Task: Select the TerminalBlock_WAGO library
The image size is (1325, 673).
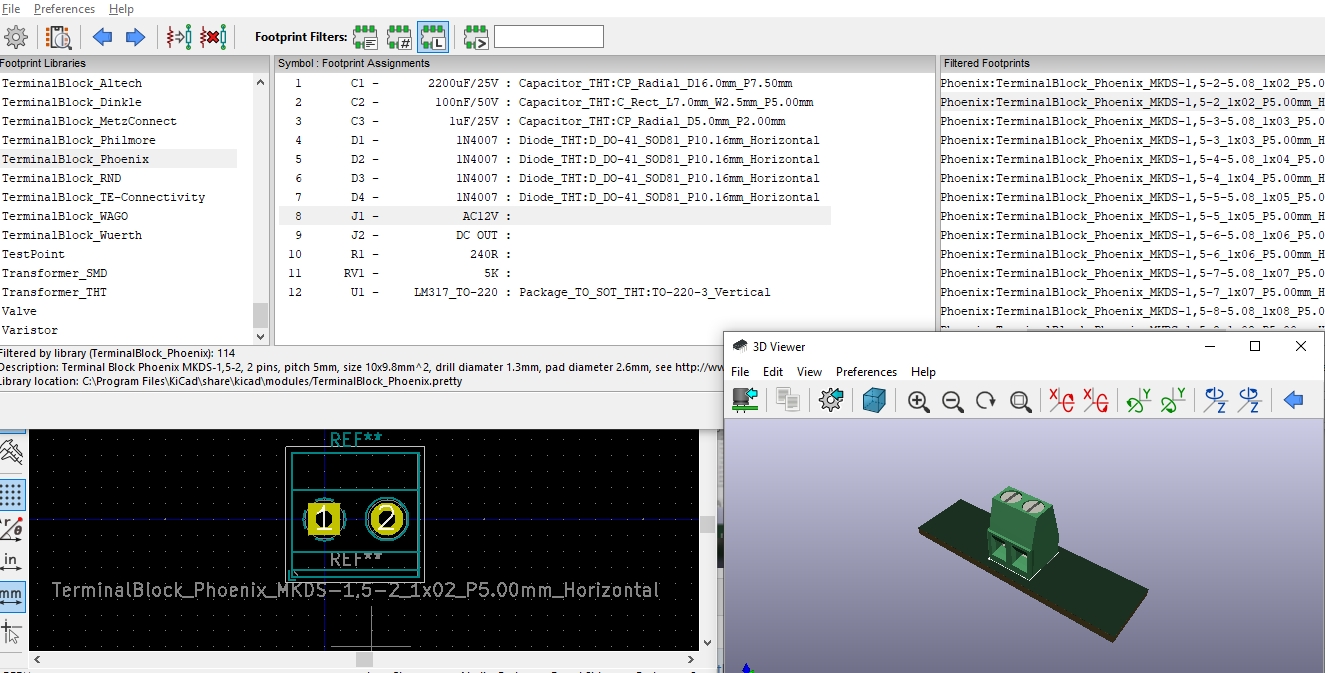Action: point(65,216)
